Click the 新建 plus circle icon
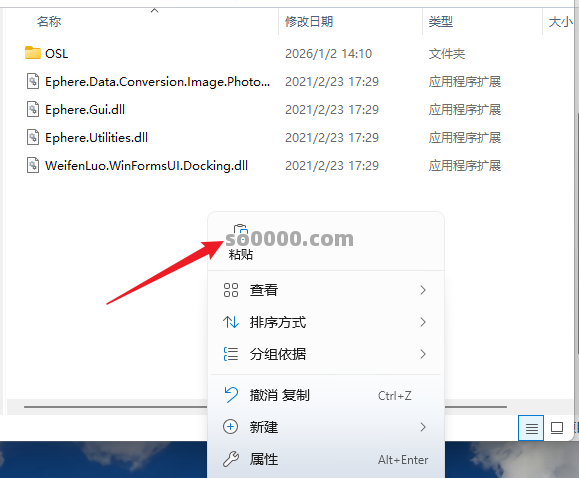The height and width of the screenshot is (478, 579). coord(230,427)
